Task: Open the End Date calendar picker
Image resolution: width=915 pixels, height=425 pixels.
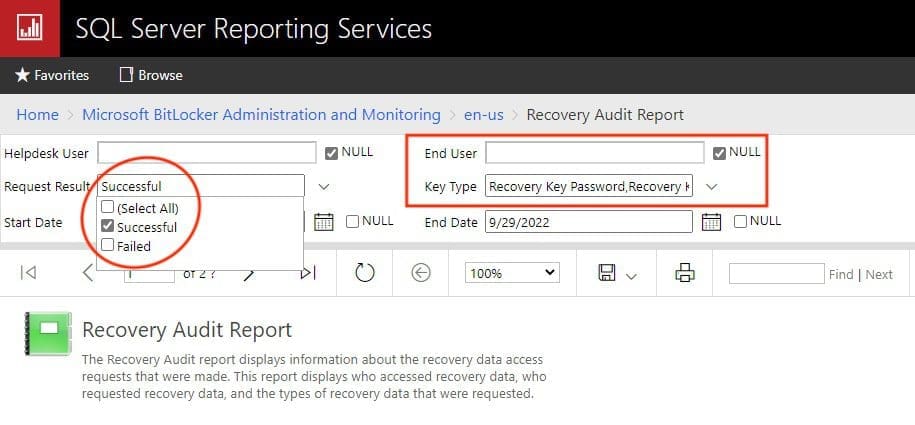Action: (x=711, y=222)
